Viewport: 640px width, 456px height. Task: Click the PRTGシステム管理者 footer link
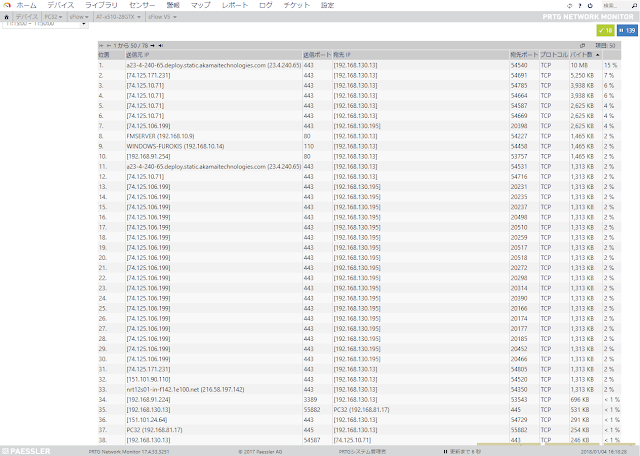362,452
